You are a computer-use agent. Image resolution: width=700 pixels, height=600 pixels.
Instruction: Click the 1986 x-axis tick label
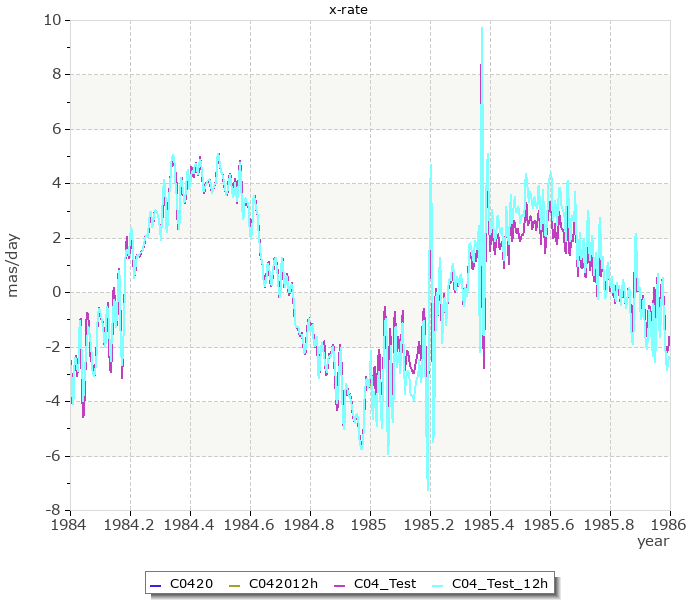669,523
